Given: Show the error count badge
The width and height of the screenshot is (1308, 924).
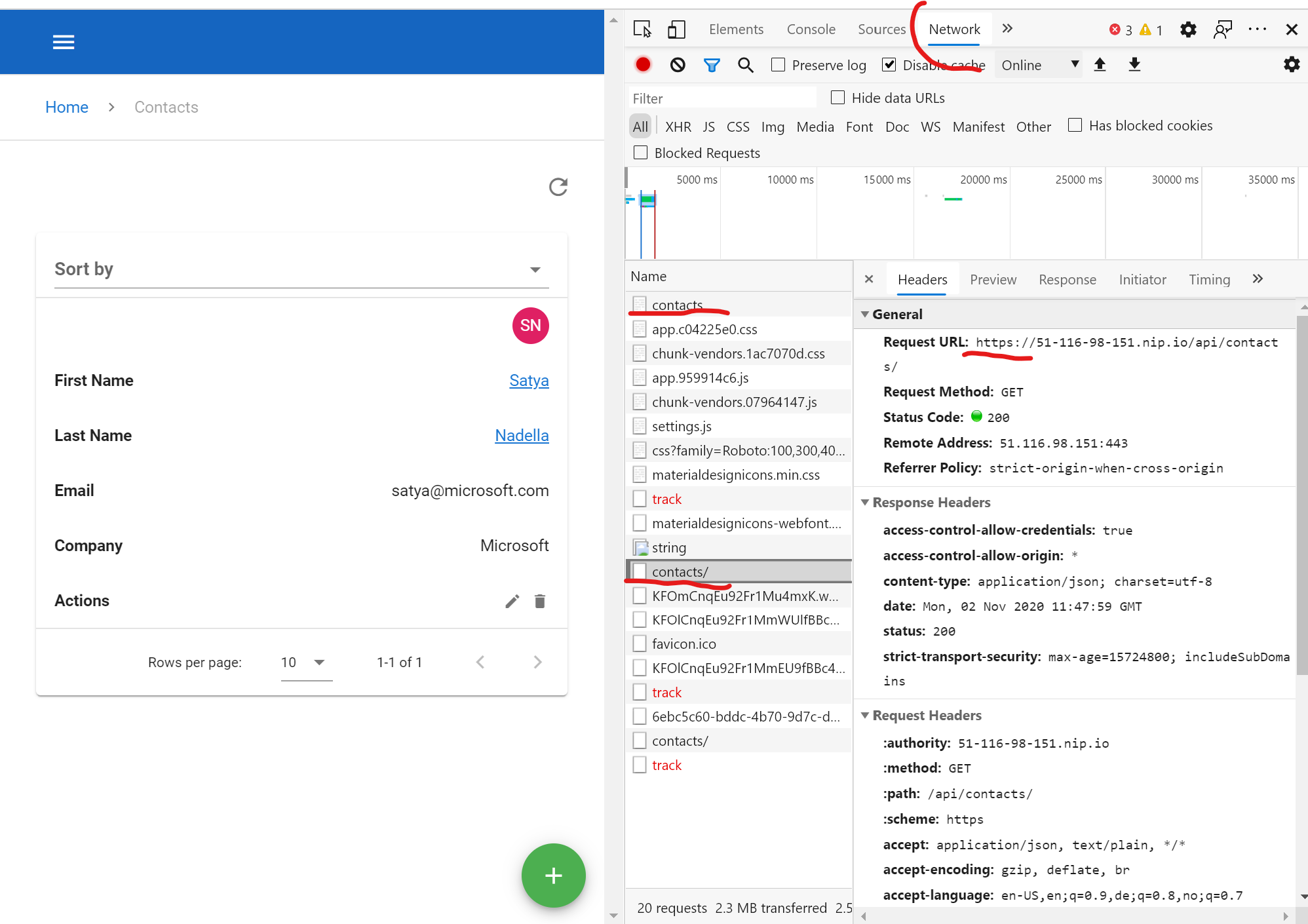Looking at the screenshot, I should tap(1121, 29).
